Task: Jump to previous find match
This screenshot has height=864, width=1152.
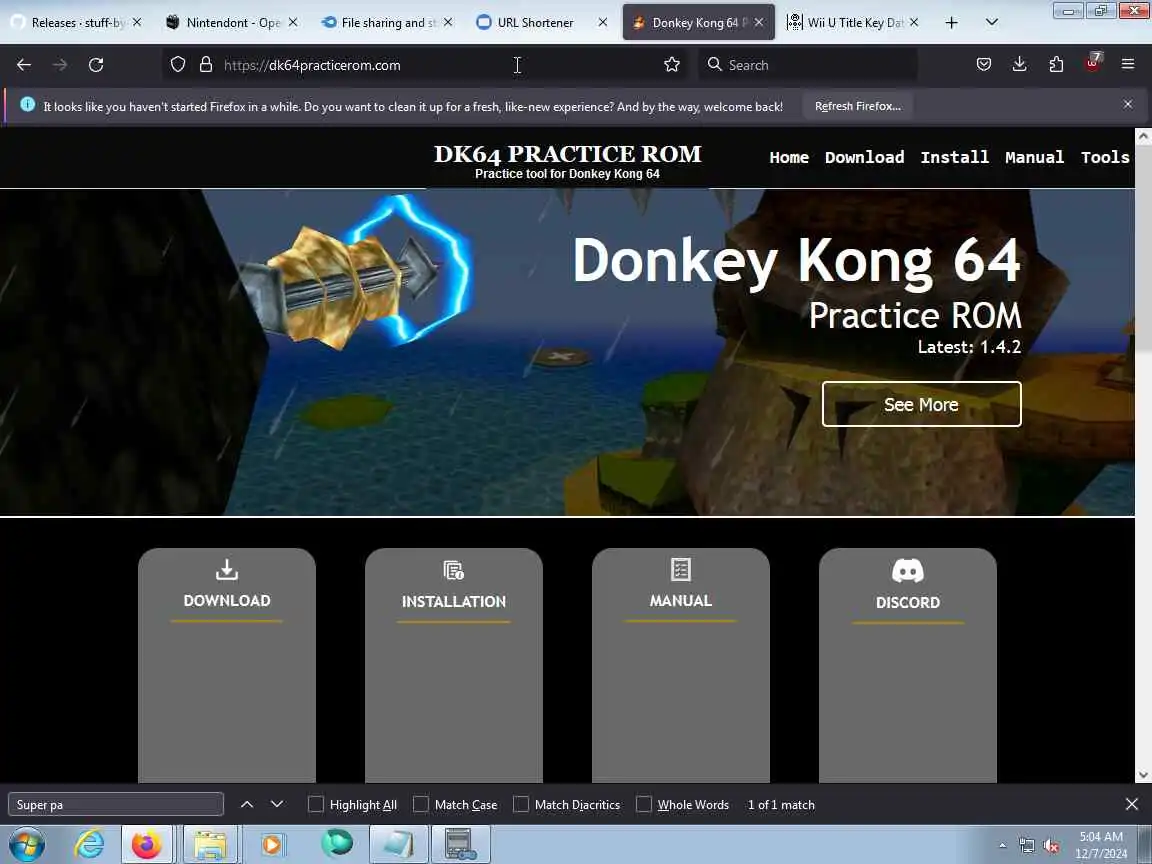Action: point(247,804)
